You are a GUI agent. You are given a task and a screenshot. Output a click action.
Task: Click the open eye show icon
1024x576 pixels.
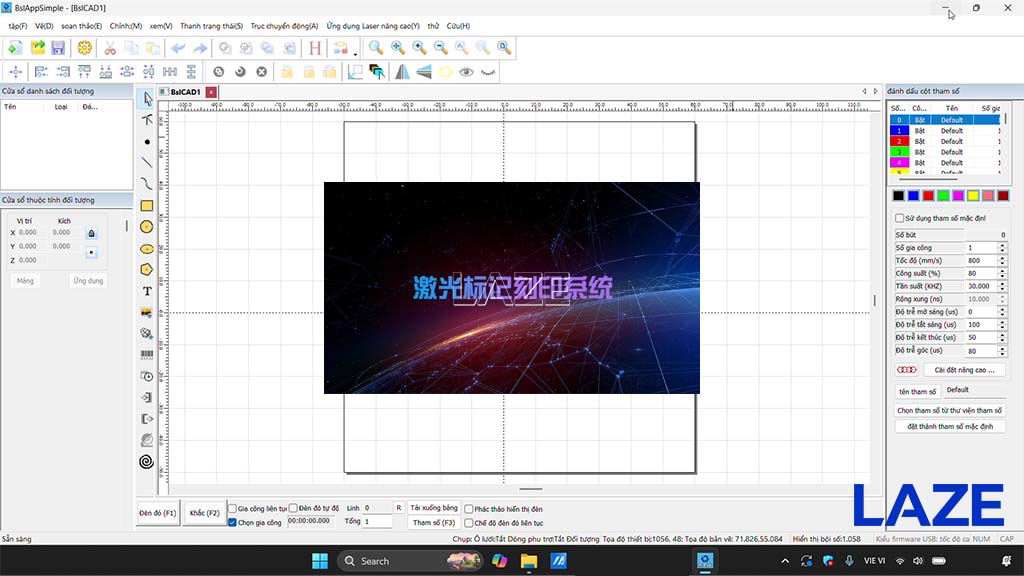coord(466,72)
